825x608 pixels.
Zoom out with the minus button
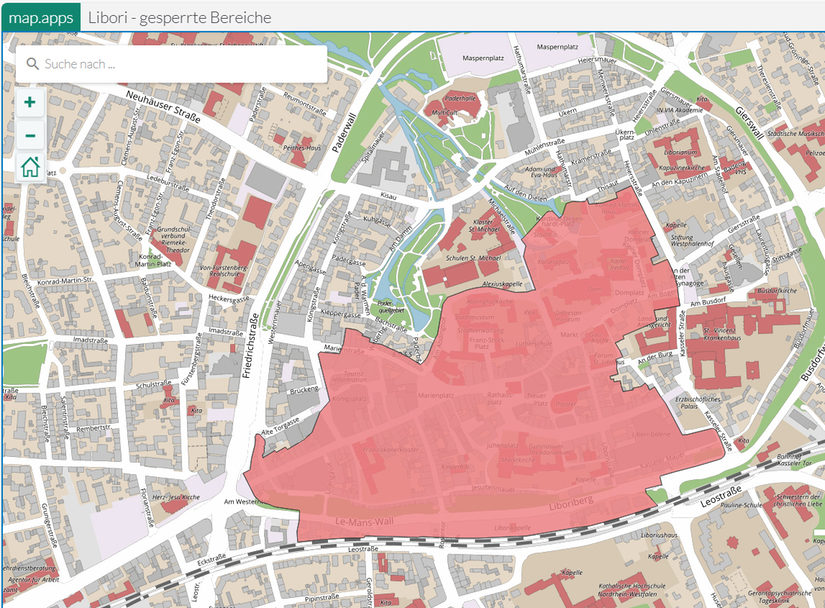tap(30, 135)
